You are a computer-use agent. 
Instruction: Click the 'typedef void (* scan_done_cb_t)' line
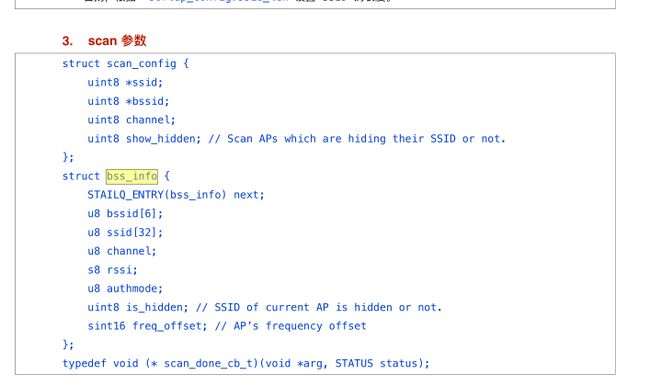click(246, 363)
